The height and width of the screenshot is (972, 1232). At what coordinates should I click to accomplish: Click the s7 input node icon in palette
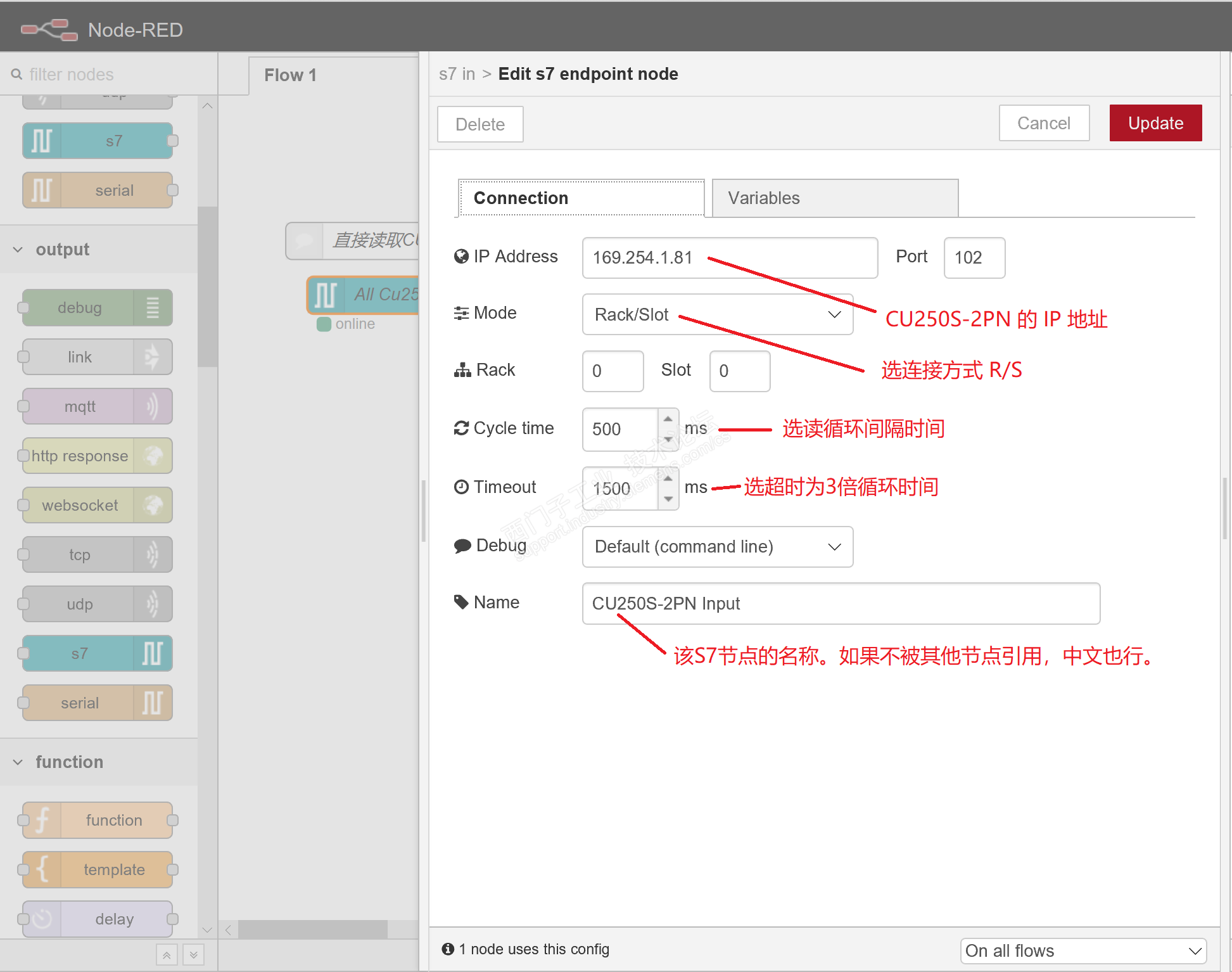42,141
